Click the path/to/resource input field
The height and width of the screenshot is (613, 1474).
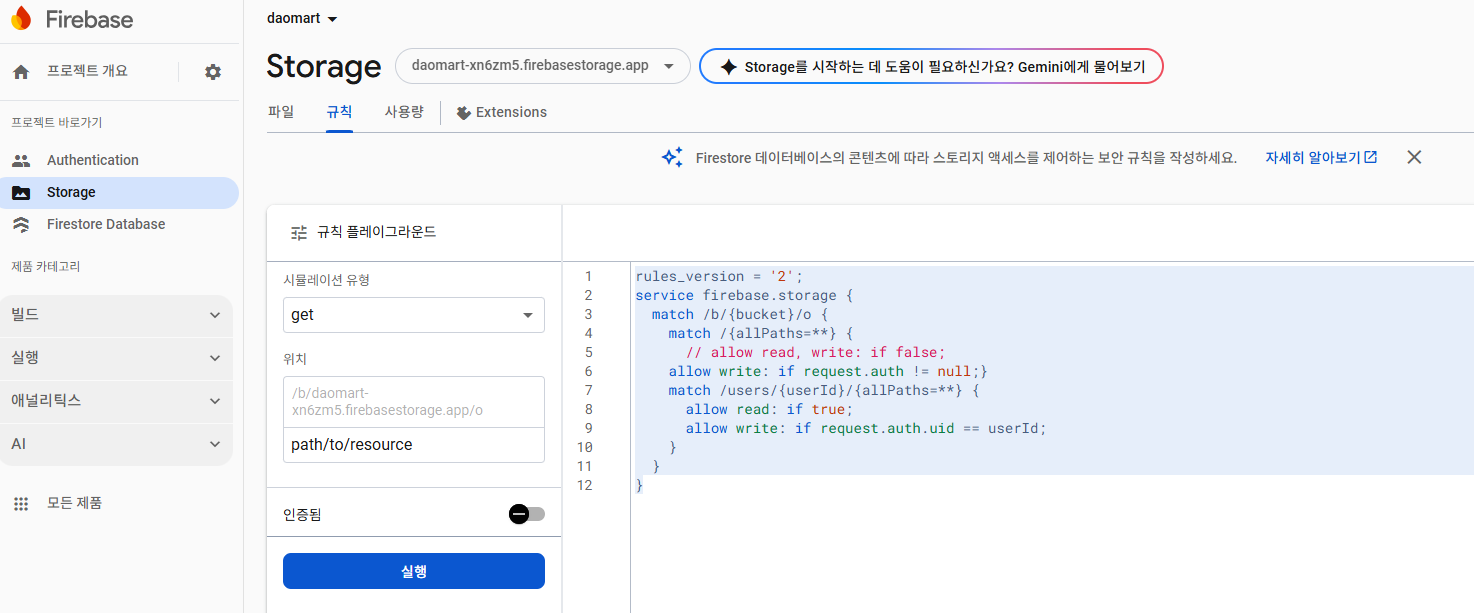(414, 445)
